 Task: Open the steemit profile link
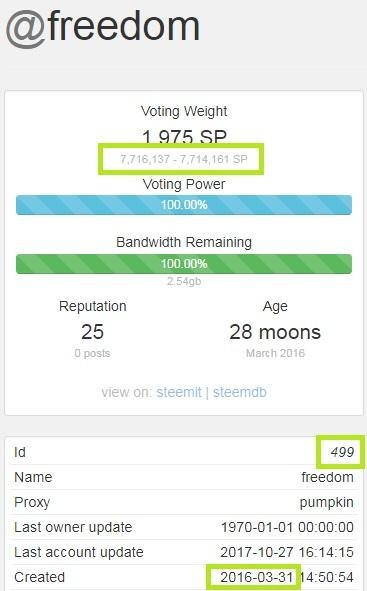tap(179, 392)
